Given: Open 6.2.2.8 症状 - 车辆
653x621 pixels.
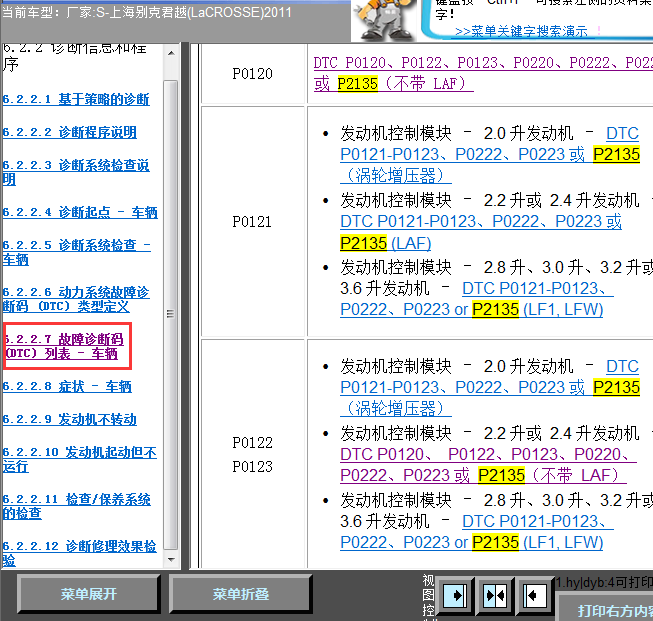Looking at the screenshot, I should point(67,387).
